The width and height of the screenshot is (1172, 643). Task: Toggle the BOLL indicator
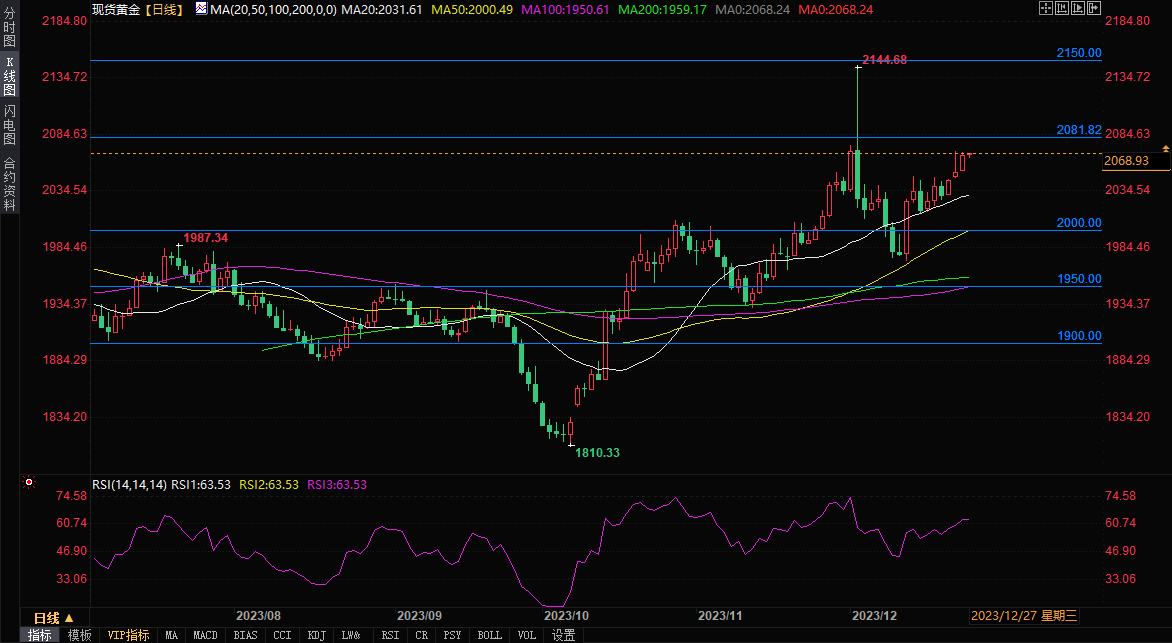(490, 635)
